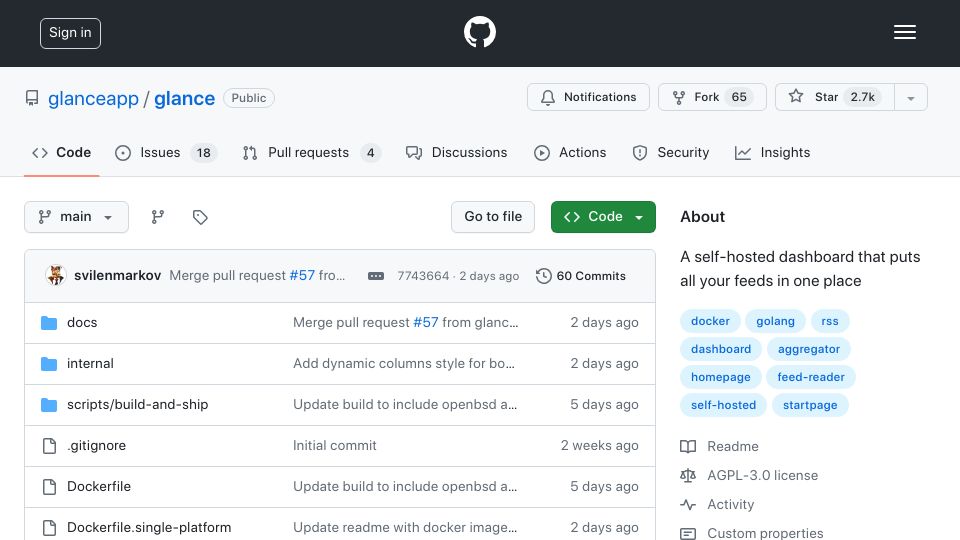Image resolution: width=960 pixels, height=540 pixels.
Task: Open the Issues tab
Action: point(166,152)
